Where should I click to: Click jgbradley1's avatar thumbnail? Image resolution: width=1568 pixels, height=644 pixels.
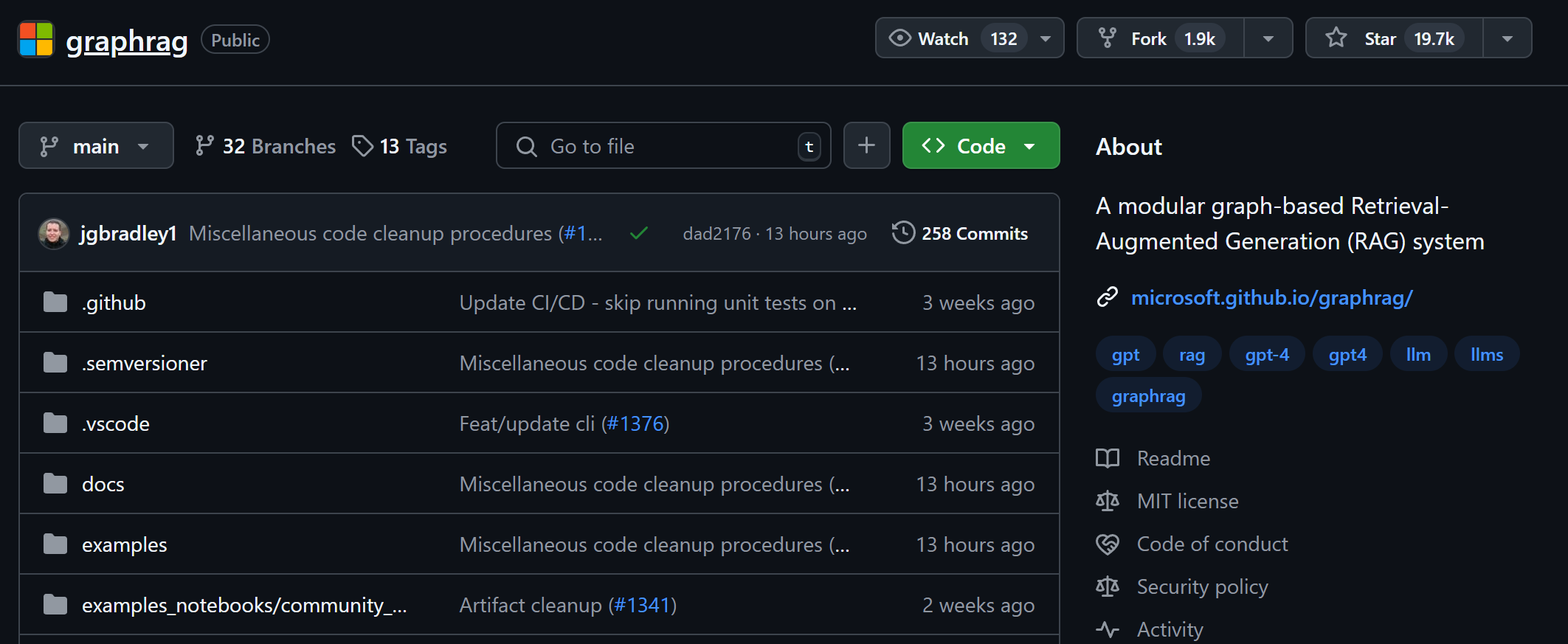click(54, 234)
